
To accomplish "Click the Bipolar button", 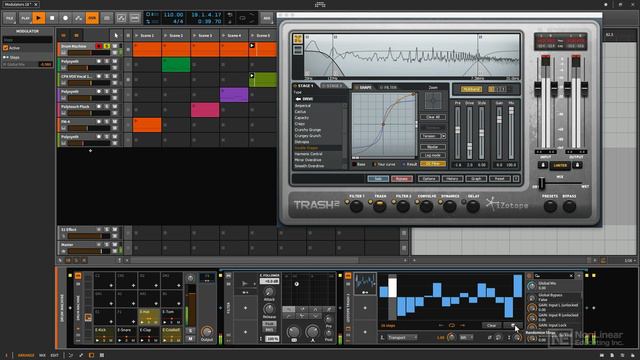I will tap(433, 147).
